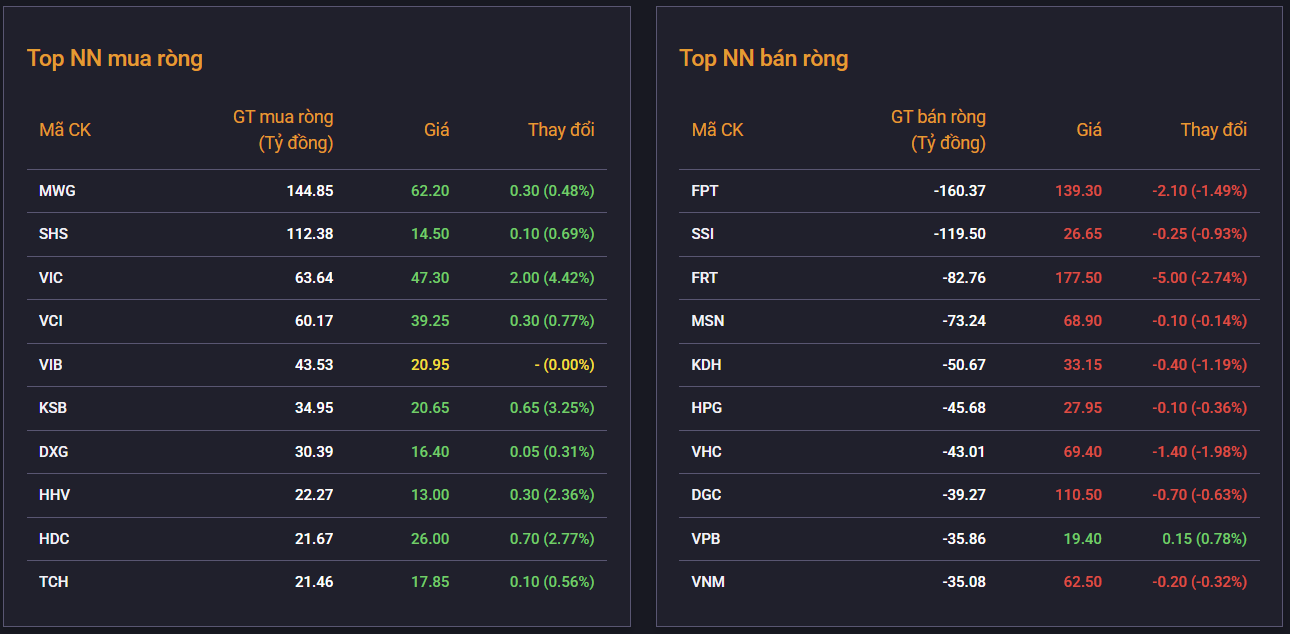Open the VIC ticker row
Screen dimensions: 1290x634
pyautogui.click(x=317, y=278)
